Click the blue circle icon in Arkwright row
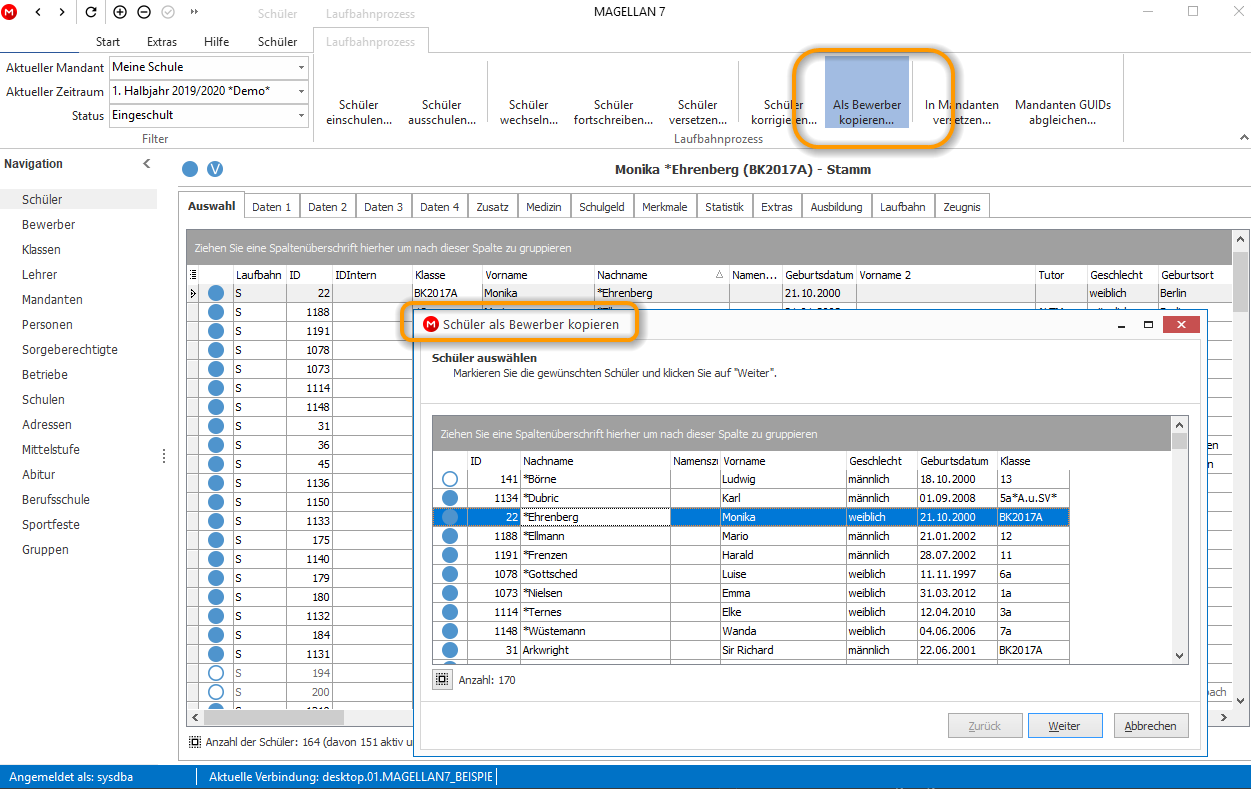 tap(450, 650)
